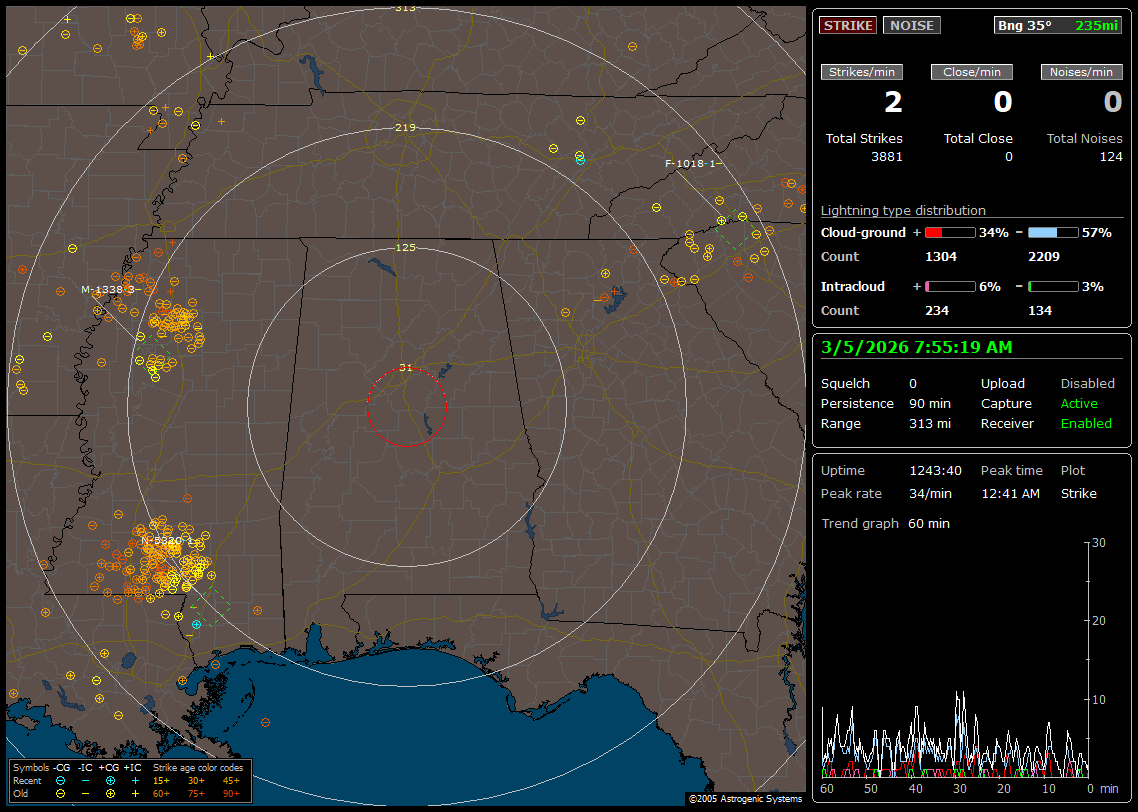Click the negative cloud-ground blue percentage bar
Viewport: 1138px width, 812px height.
1053,233
